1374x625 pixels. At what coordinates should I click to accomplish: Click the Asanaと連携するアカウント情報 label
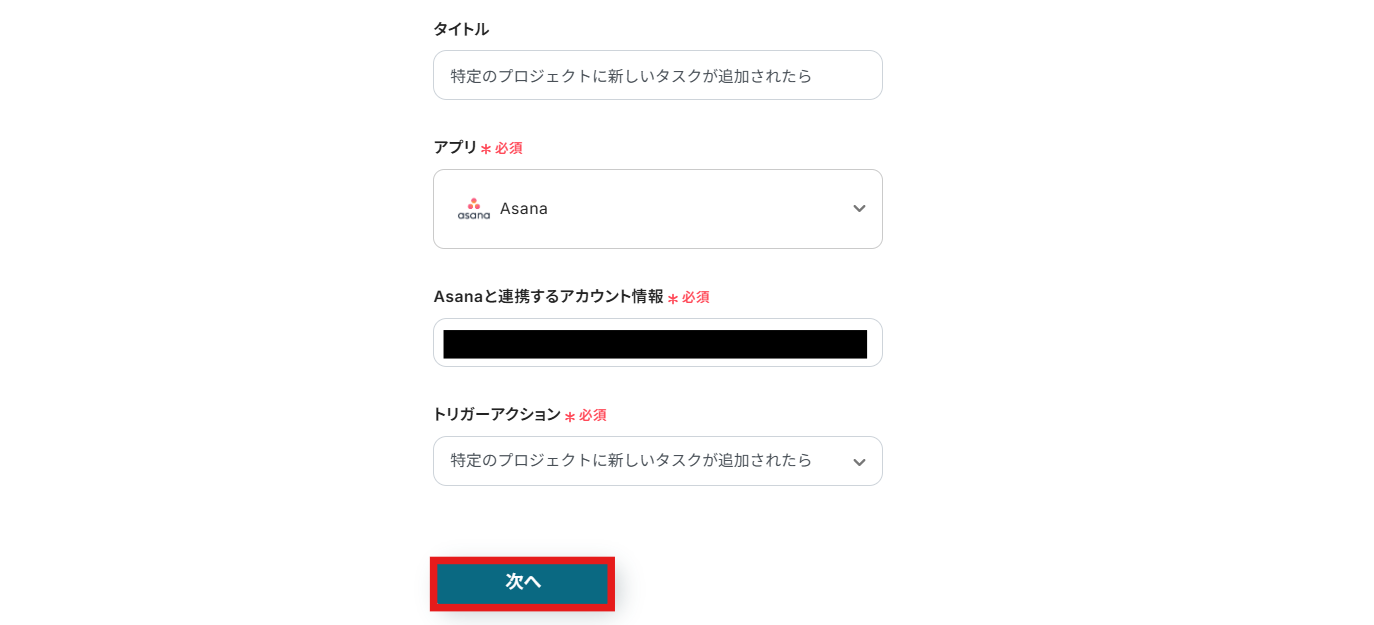click(548, 296)
